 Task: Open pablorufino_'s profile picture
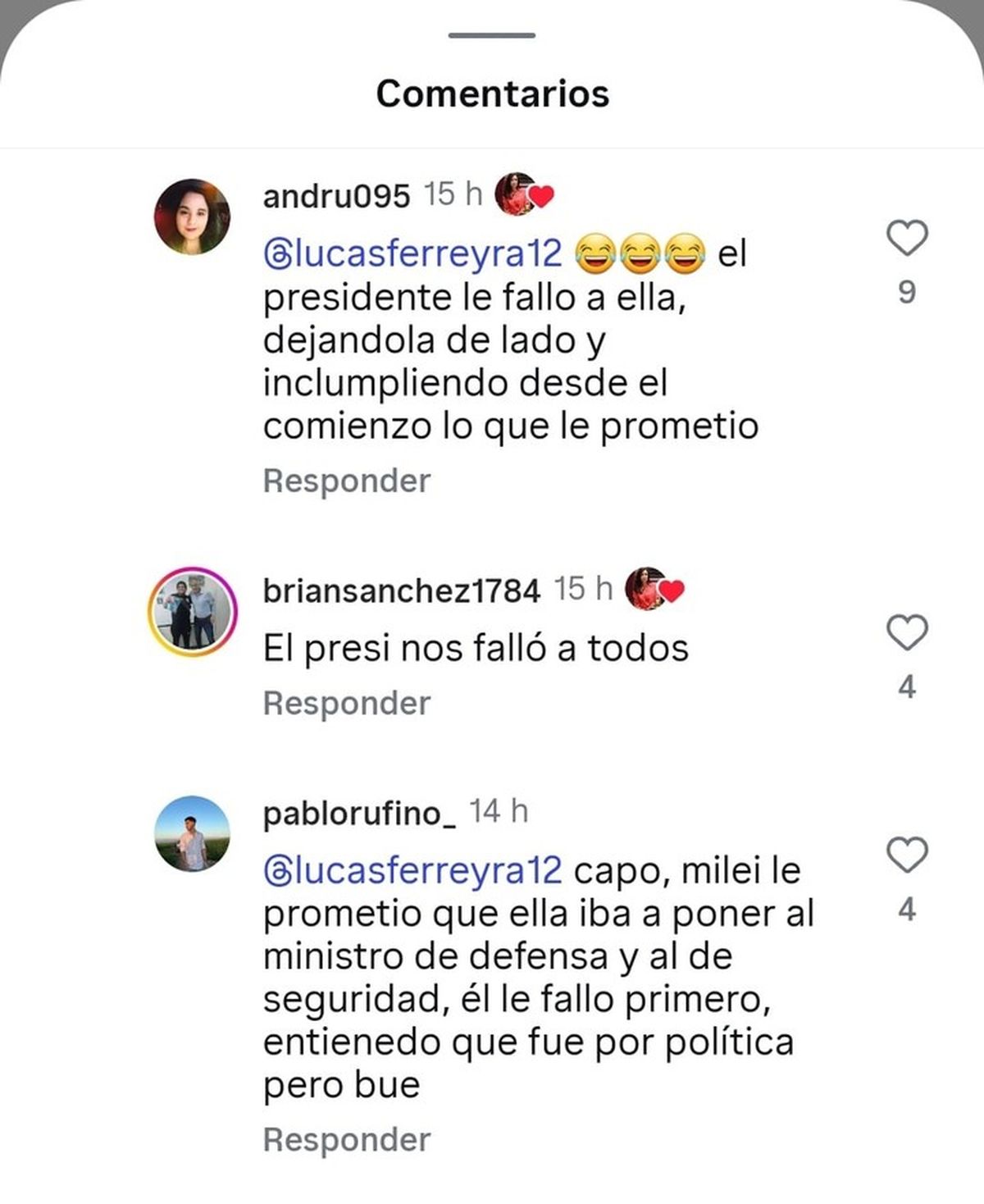[193, 833]
